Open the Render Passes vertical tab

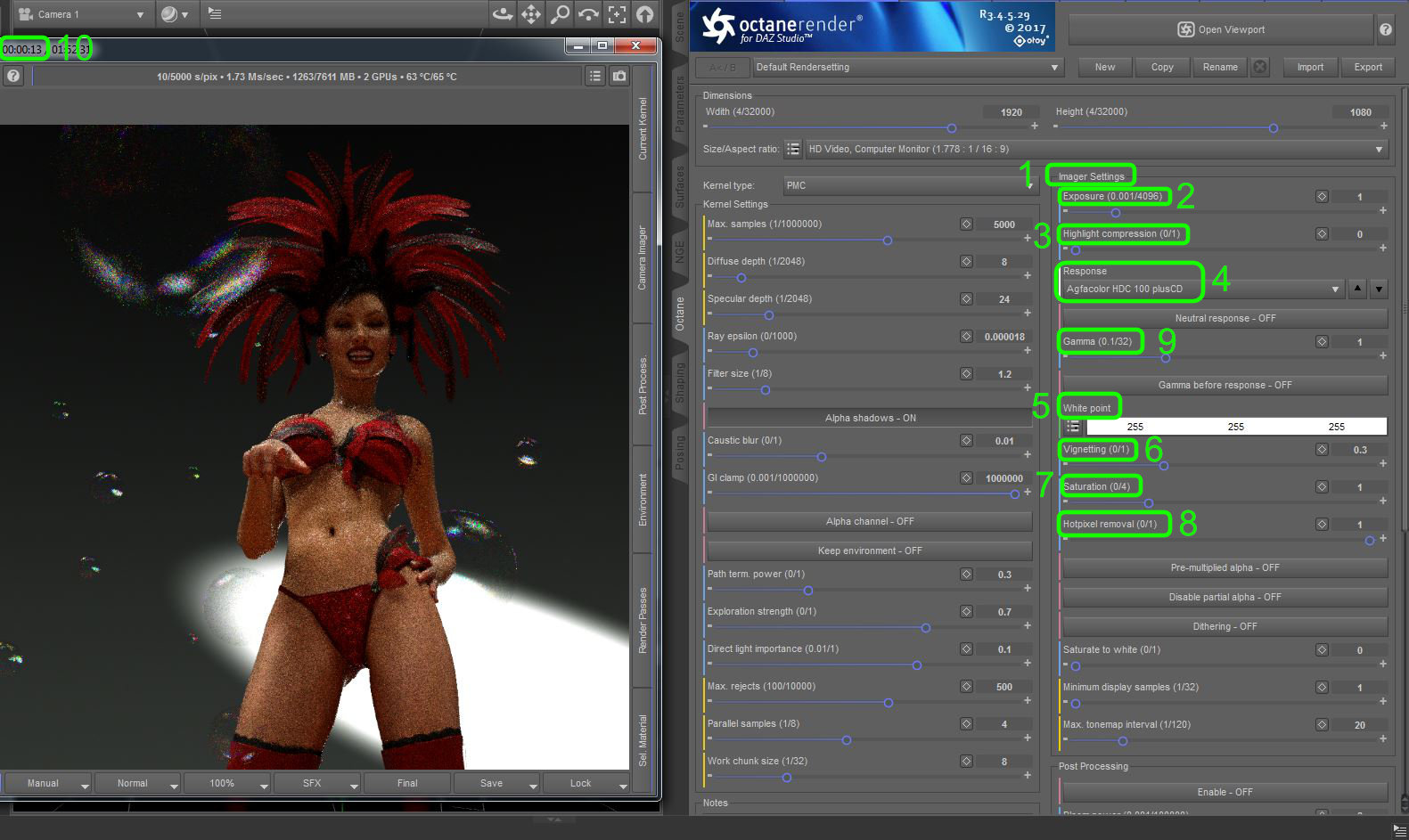click(x=643, y=620)
